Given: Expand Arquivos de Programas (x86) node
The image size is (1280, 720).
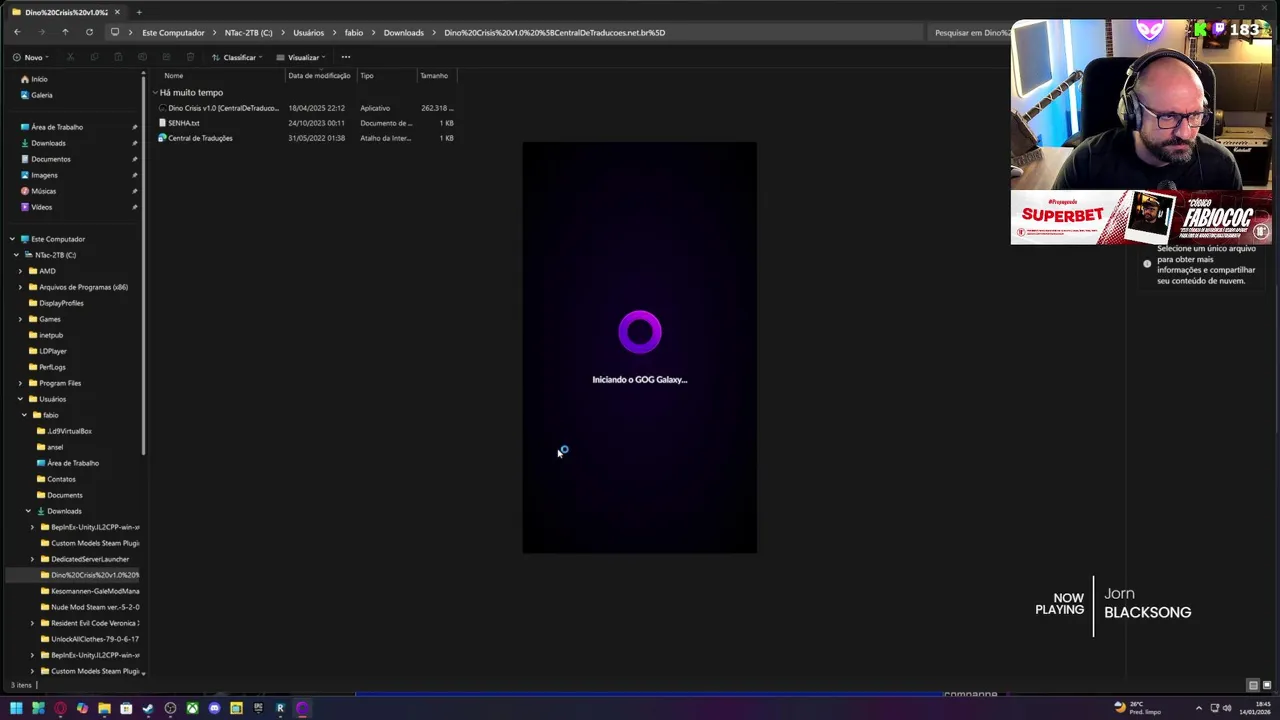Looking at the screenshot, I should tap(20, 287).
